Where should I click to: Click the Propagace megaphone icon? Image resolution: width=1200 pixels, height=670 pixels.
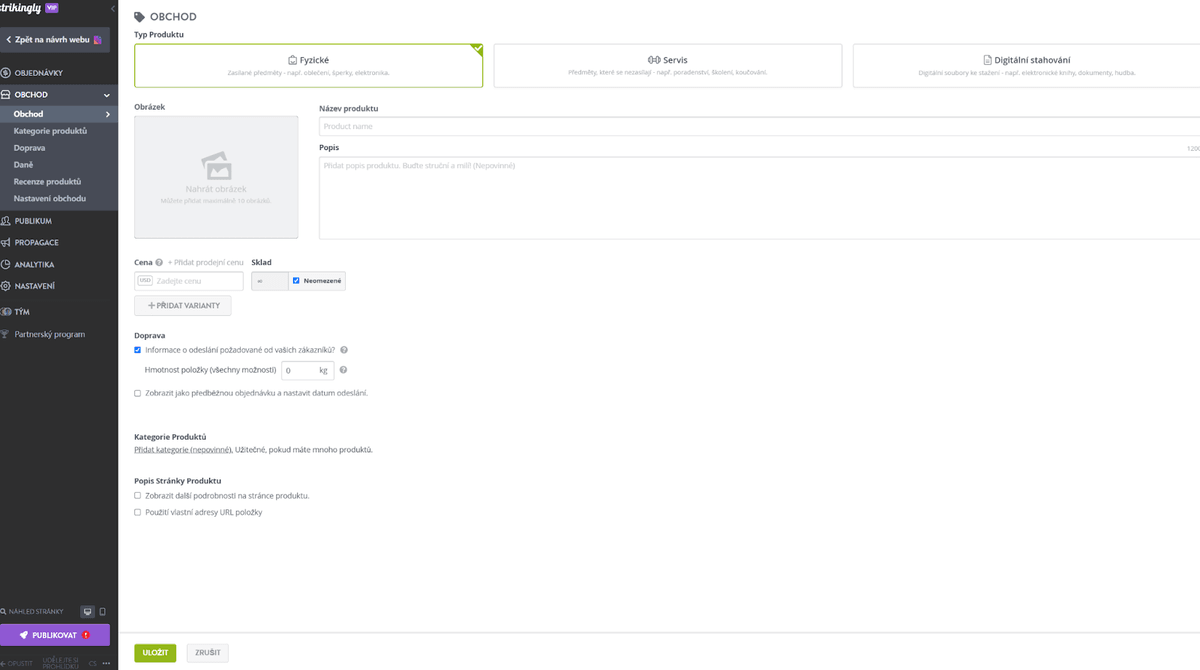(x=6, y=243)
